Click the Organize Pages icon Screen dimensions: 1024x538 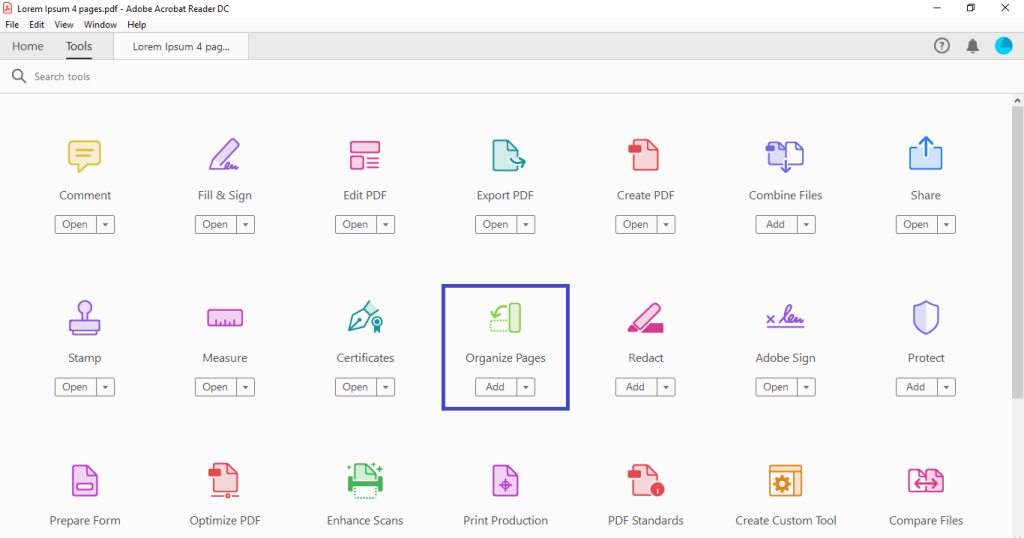pyautogui.click(x=505, y=318)
